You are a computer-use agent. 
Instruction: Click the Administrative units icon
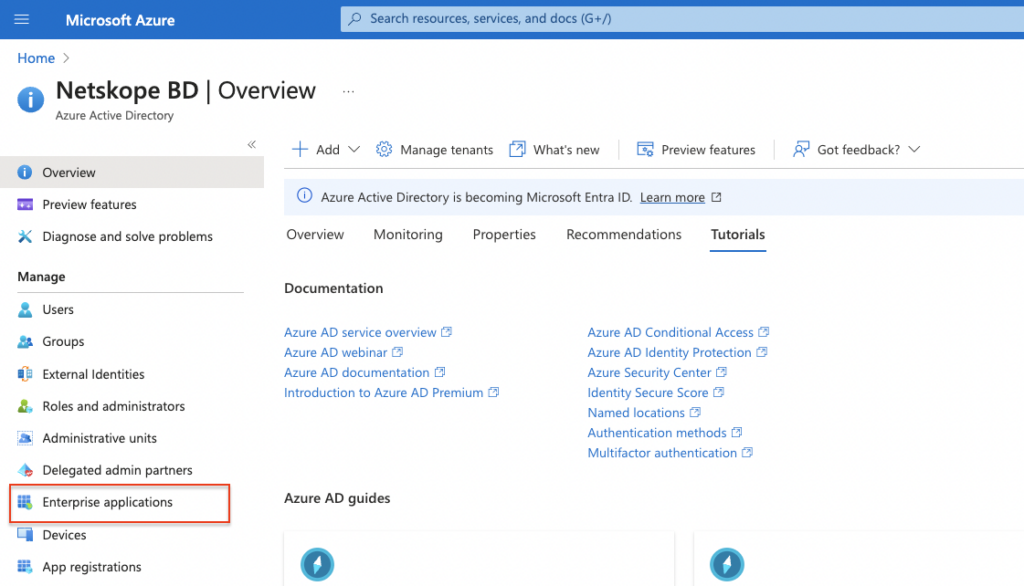(25, 438)
